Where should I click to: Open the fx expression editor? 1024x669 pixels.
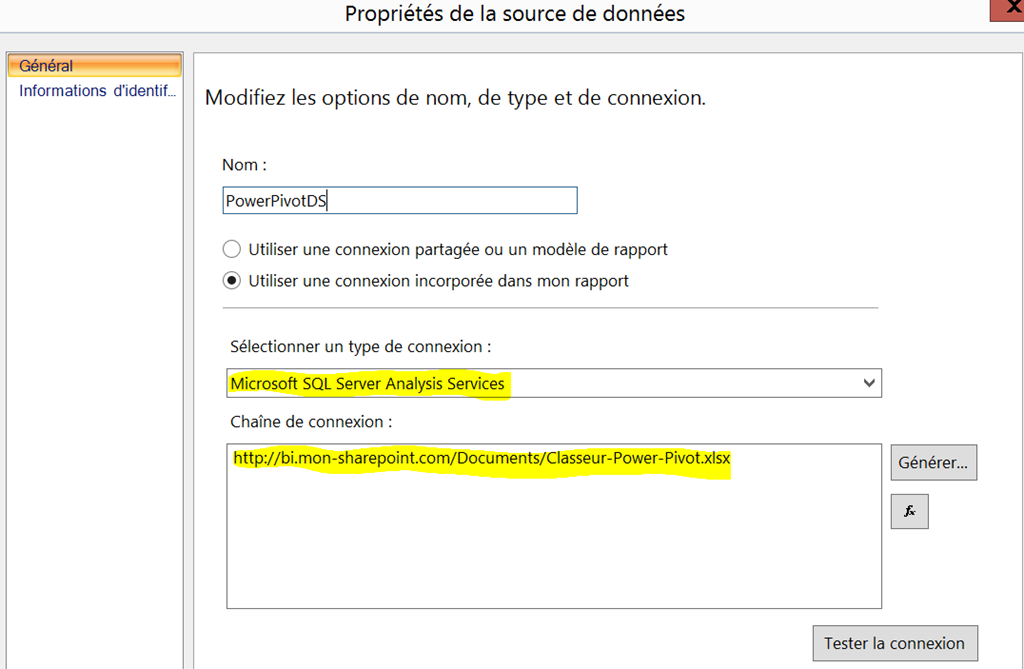coord(909,511)
